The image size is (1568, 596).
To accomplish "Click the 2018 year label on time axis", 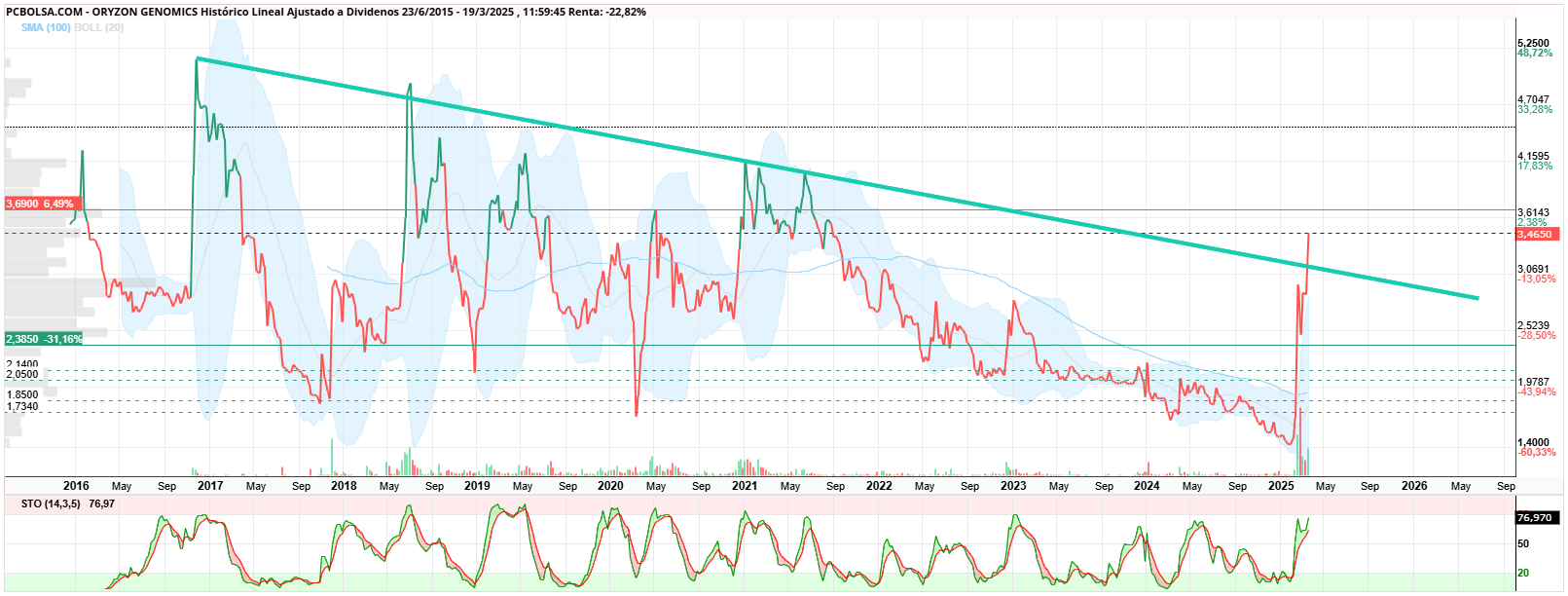I will 344,486.
